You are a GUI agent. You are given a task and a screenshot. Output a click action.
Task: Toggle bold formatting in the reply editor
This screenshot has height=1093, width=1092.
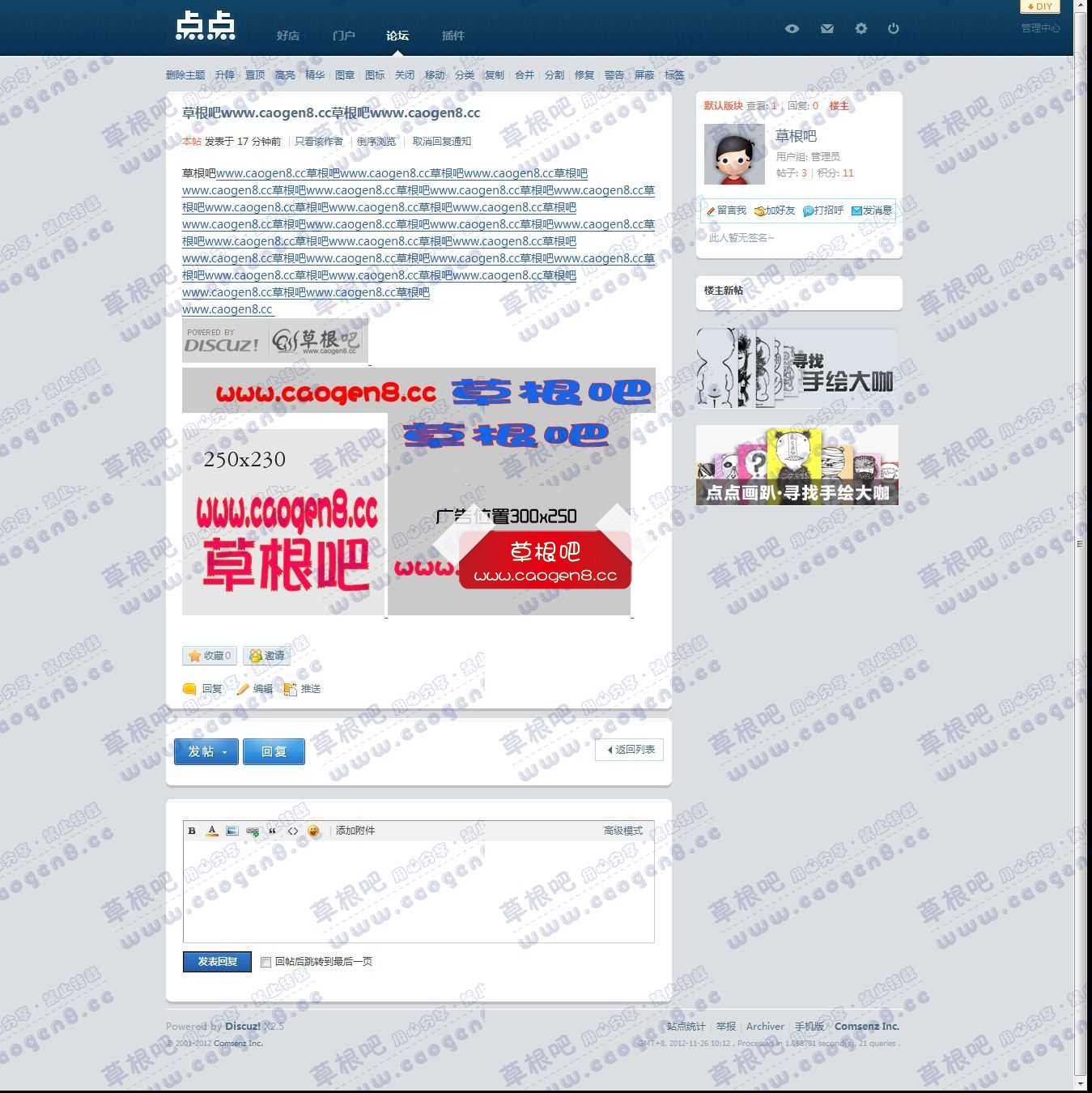[x=192, y=831]
